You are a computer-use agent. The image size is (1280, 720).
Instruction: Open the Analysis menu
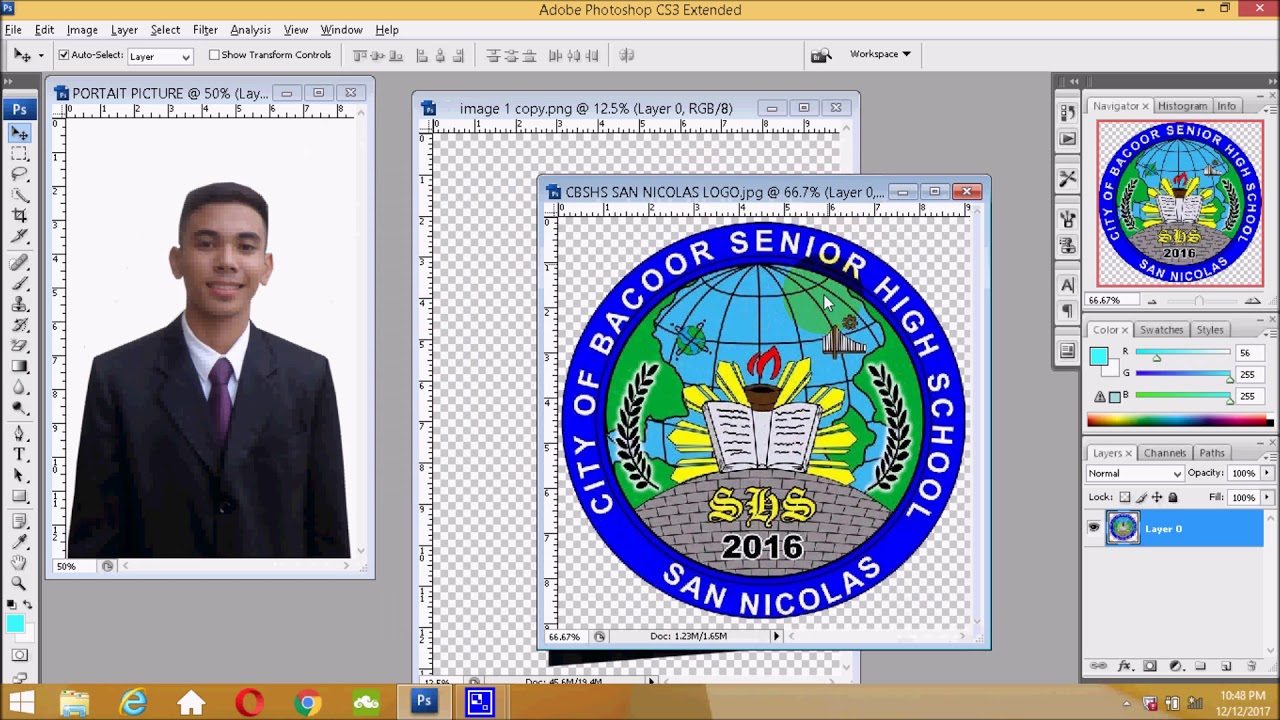click(250, 30)
